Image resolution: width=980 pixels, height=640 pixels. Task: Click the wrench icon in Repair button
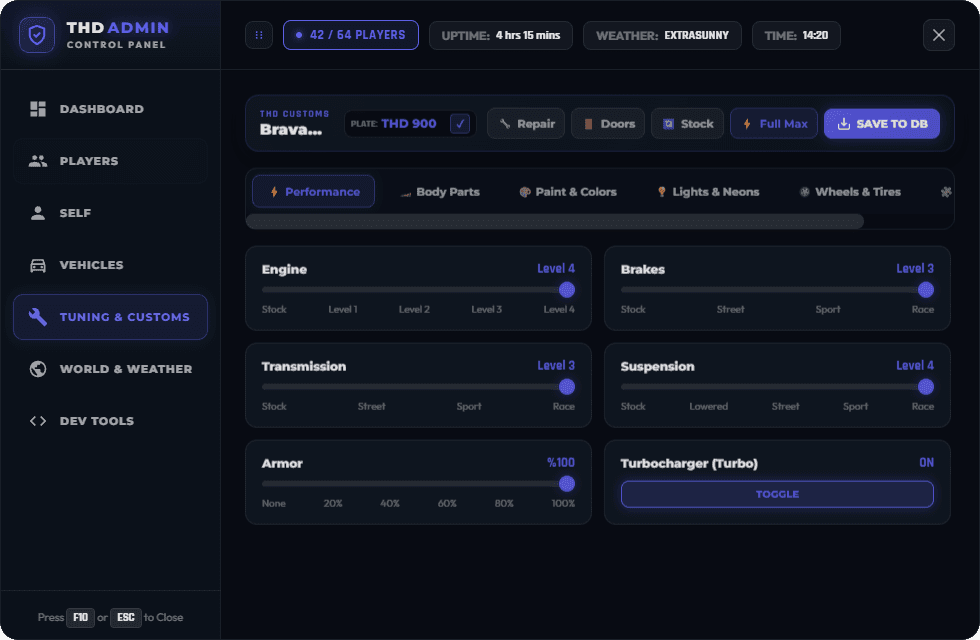click(505, 124)
